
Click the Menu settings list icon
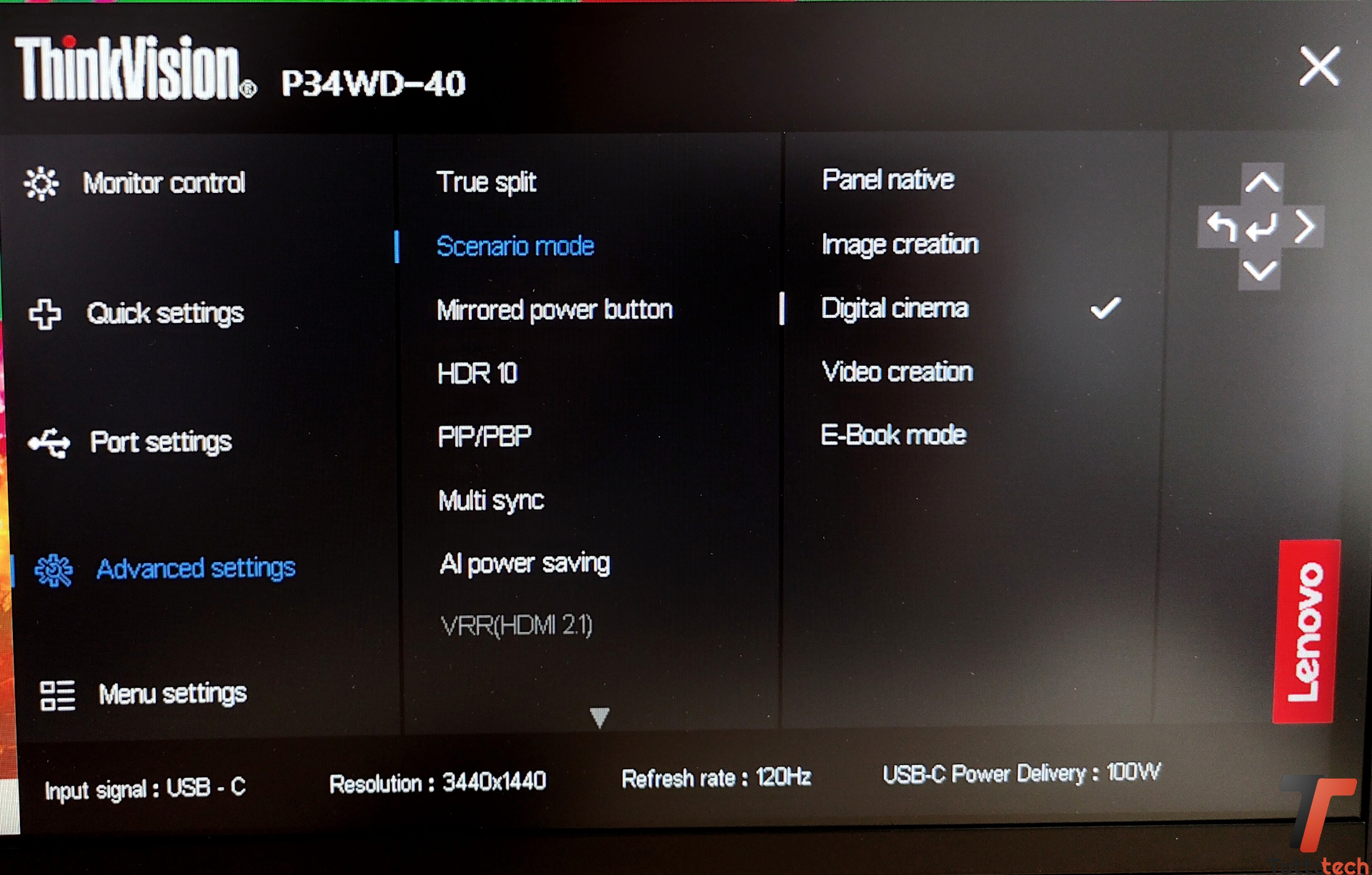point(57,695)
